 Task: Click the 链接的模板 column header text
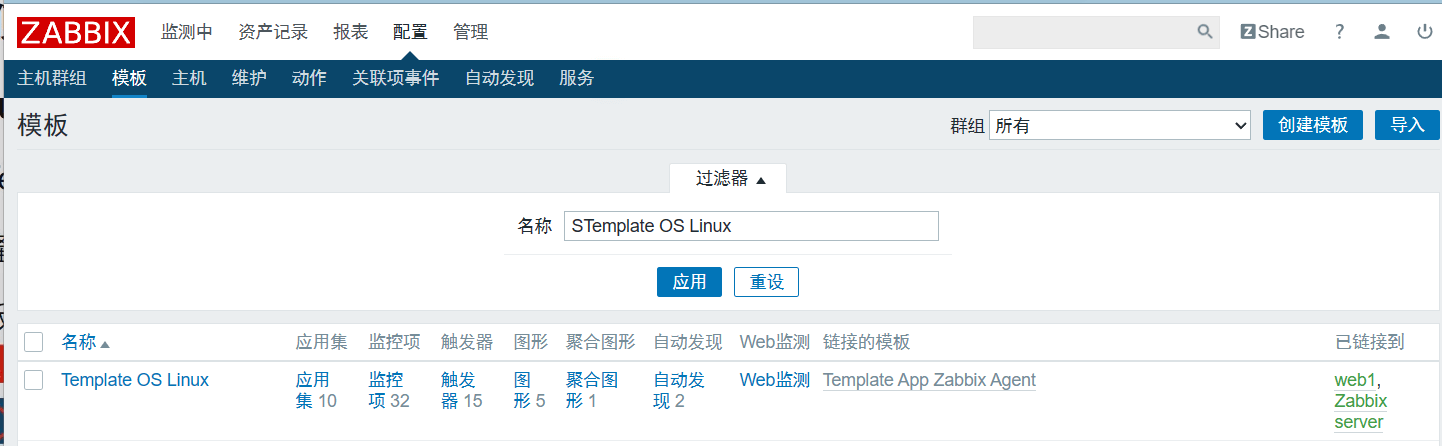(866, 342)
